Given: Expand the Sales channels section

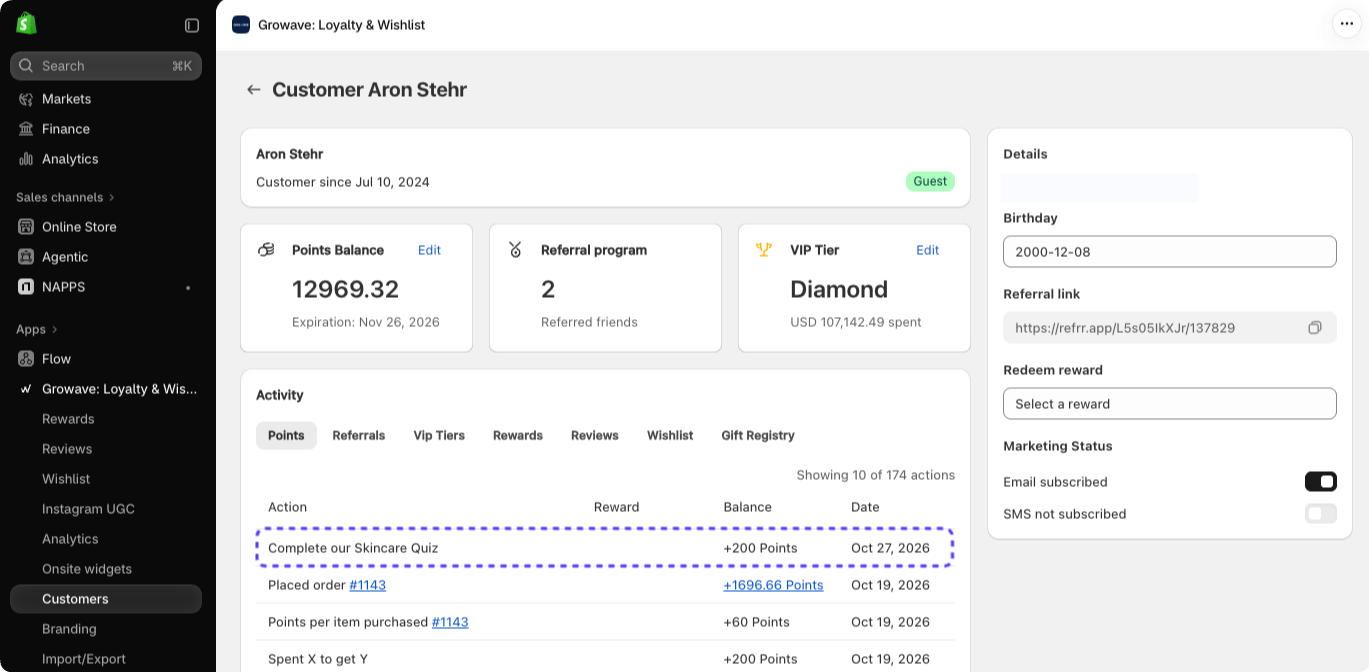Looking at the screenshot, I should (65, 197).
